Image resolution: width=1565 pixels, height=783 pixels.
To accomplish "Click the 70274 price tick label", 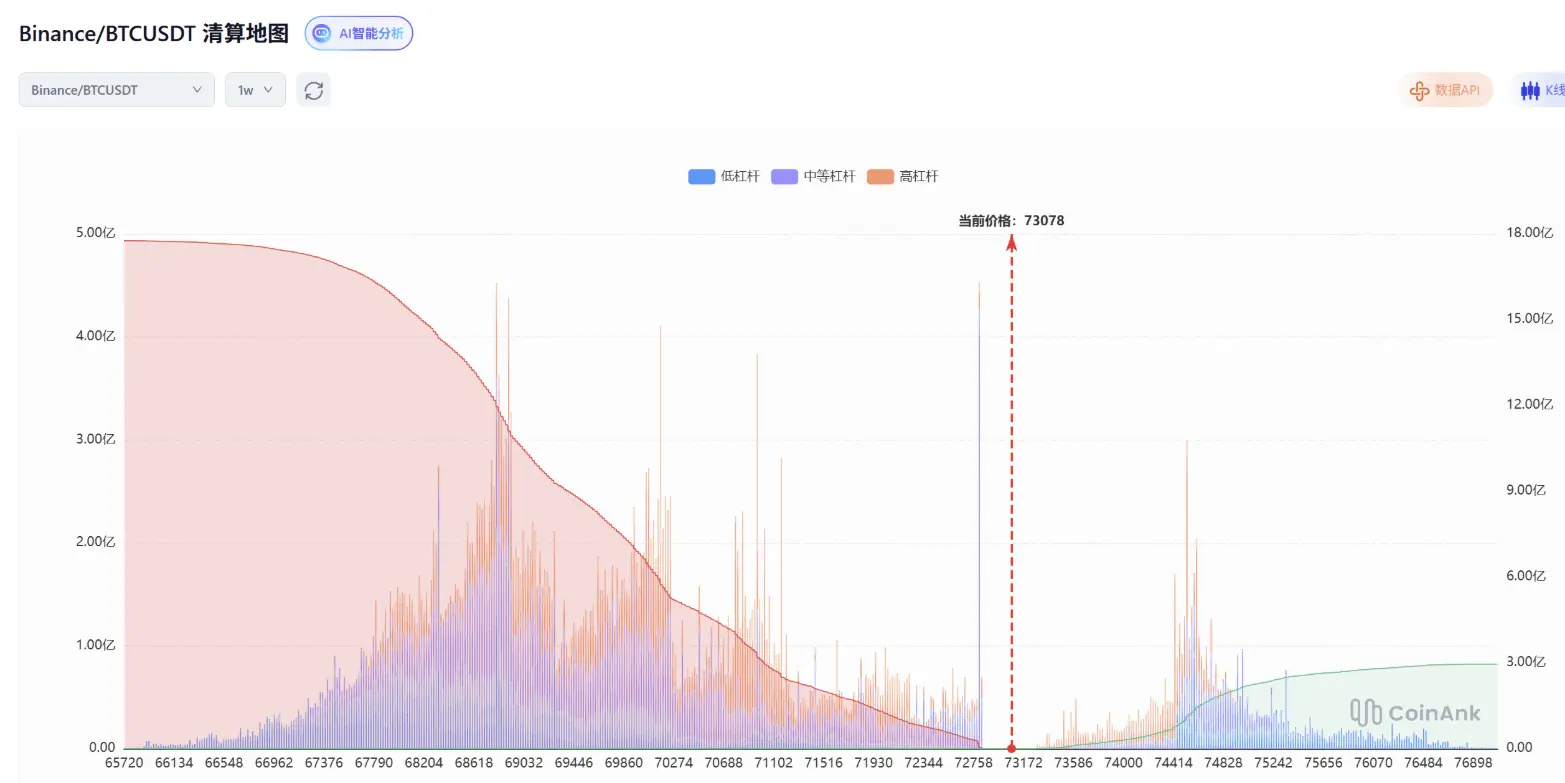I will pos(674,763).
